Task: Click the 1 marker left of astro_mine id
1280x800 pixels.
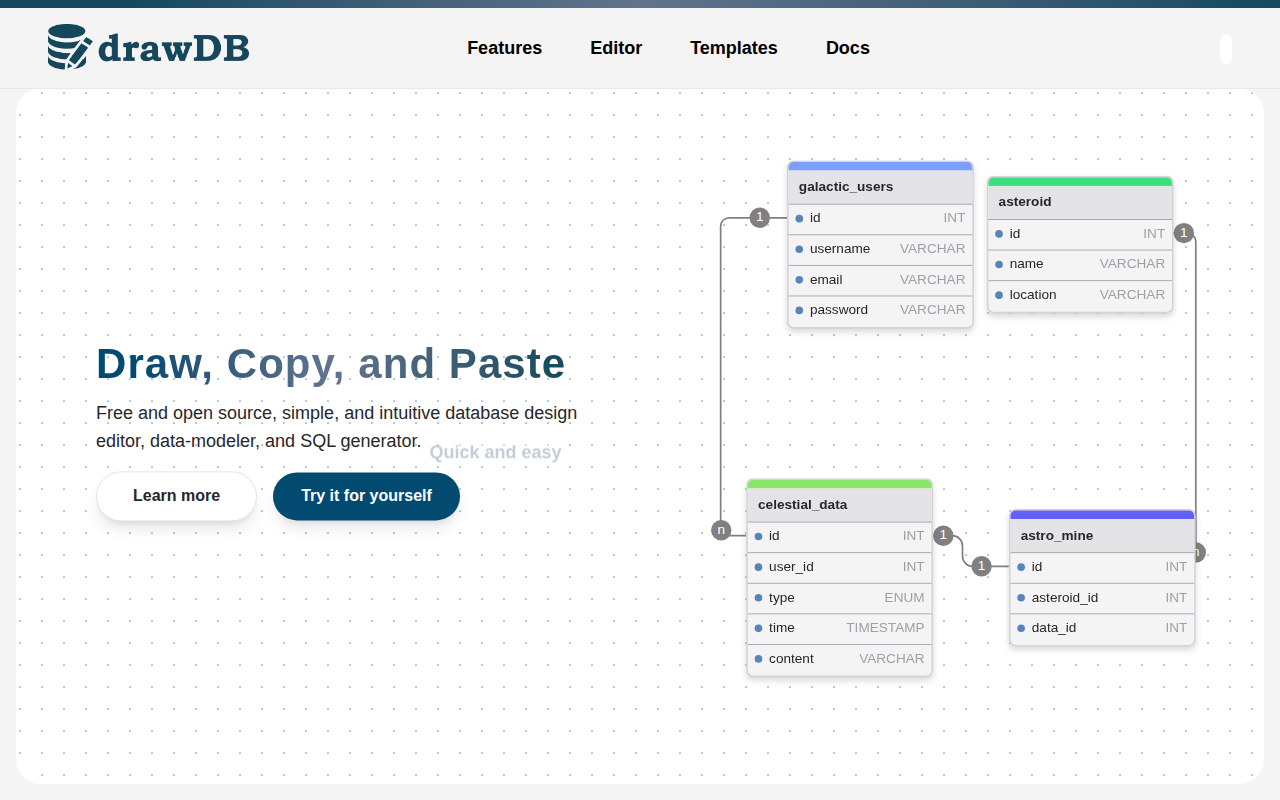Action: [981, 566]
